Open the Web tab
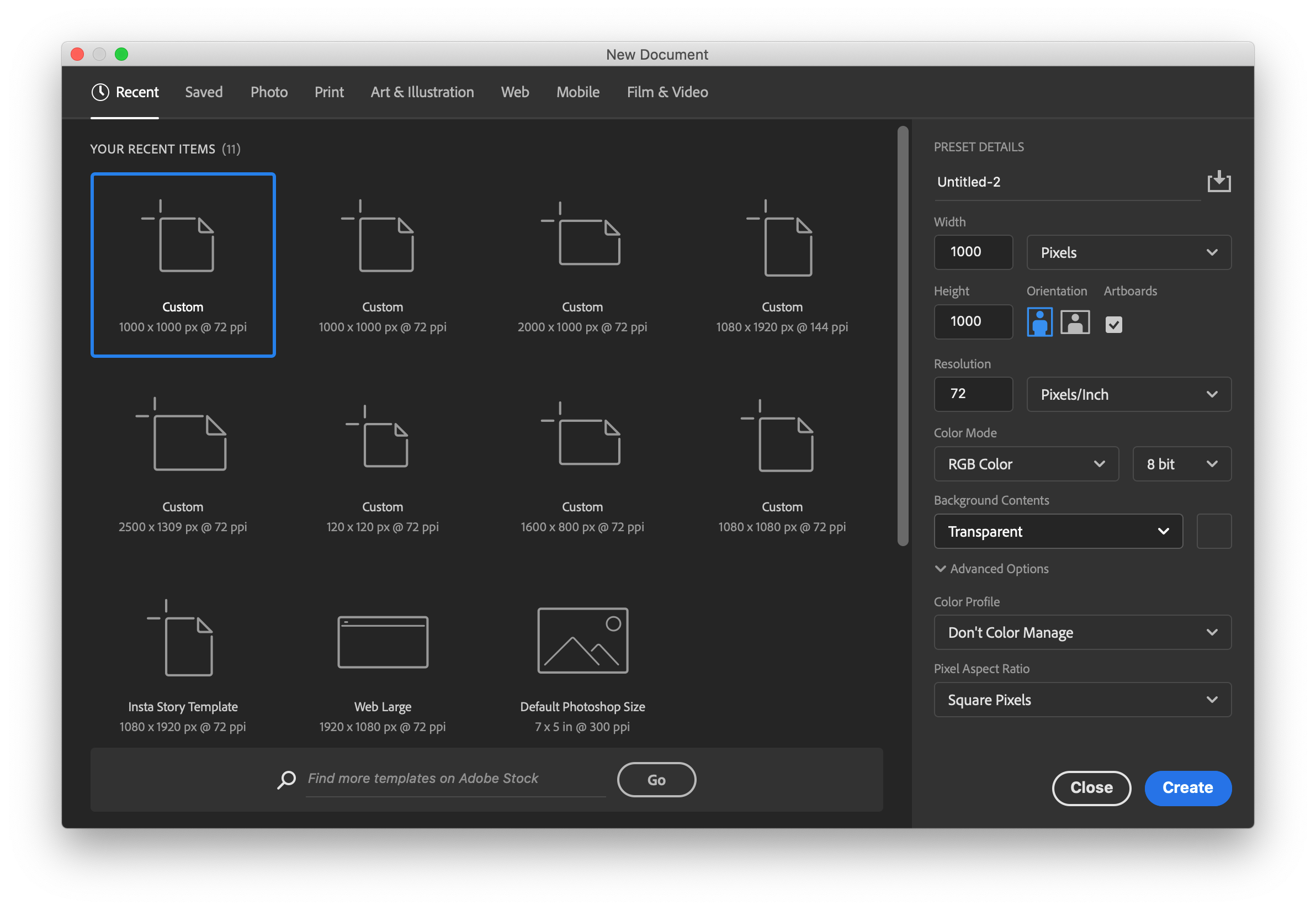The width and height of the screenshot is (1316, 910). click(x=514, y=92)
